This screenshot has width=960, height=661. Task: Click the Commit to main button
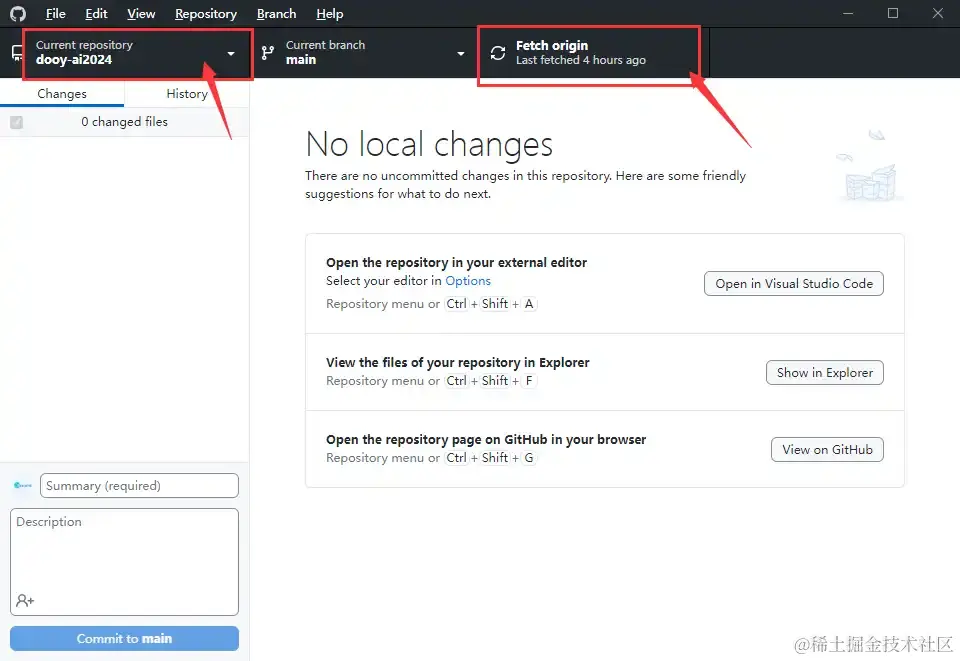pos(124,638)
